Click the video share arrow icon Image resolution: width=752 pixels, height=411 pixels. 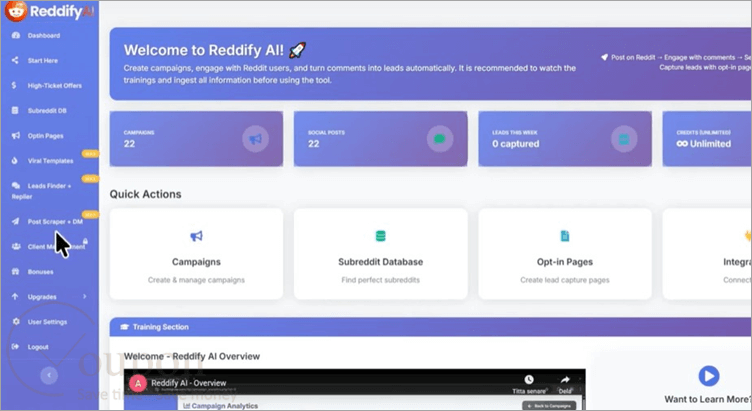pos(565,379)
